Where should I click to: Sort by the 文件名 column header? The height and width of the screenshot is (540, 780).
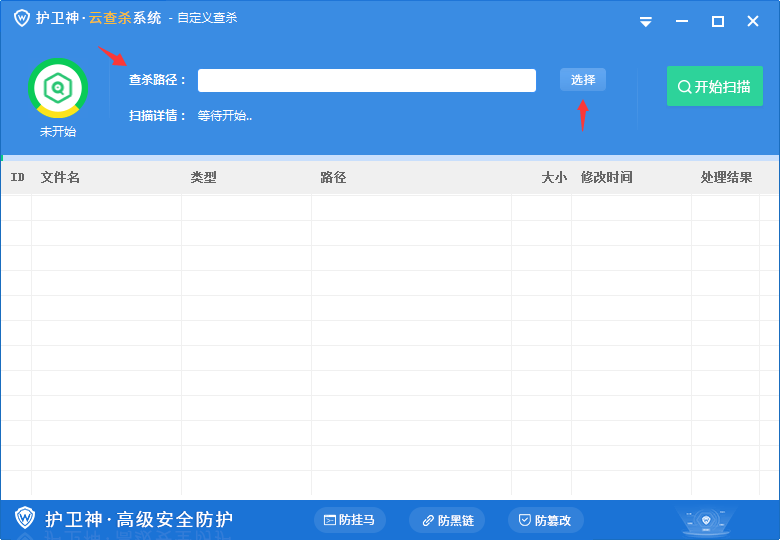[60, 178]
